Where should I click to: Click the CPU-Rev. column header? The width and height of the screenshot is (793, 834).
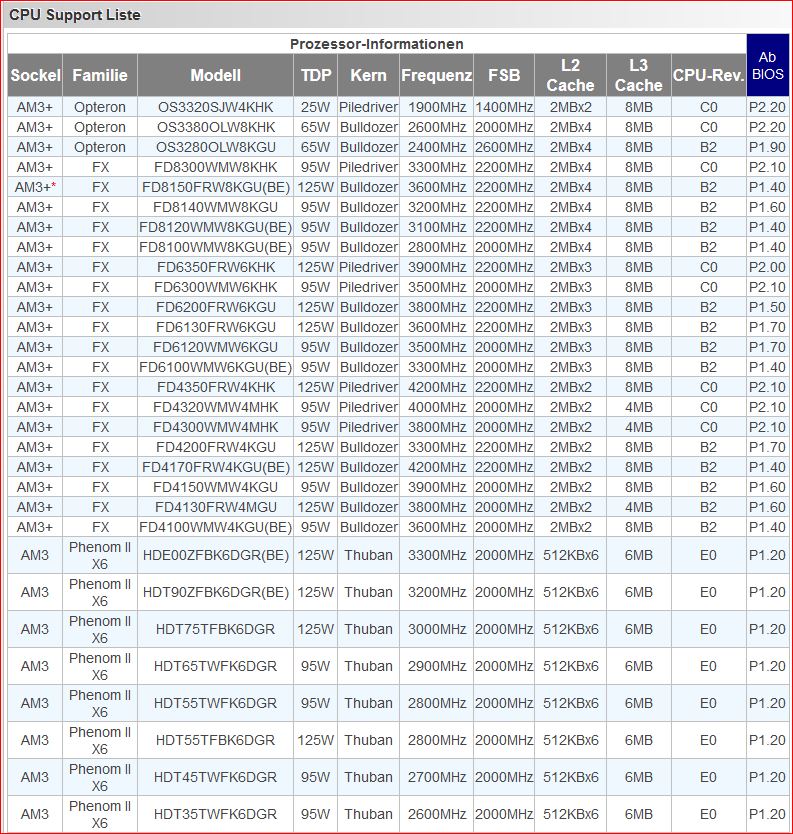[708, 75]
